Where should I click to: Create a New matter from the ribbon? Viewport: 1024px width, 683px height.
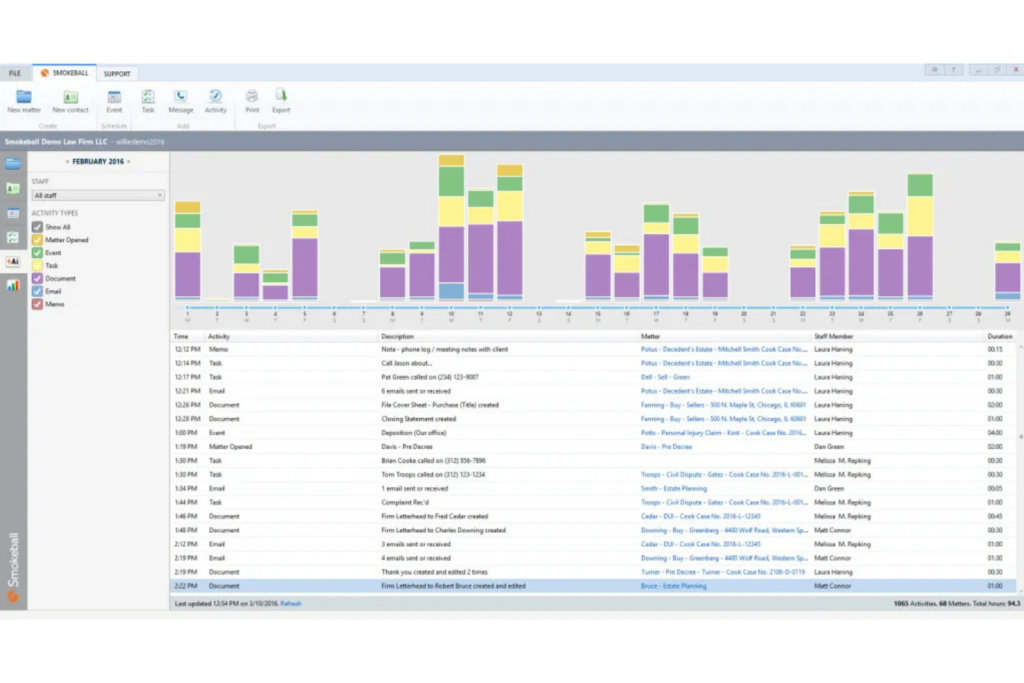point(24,101)
